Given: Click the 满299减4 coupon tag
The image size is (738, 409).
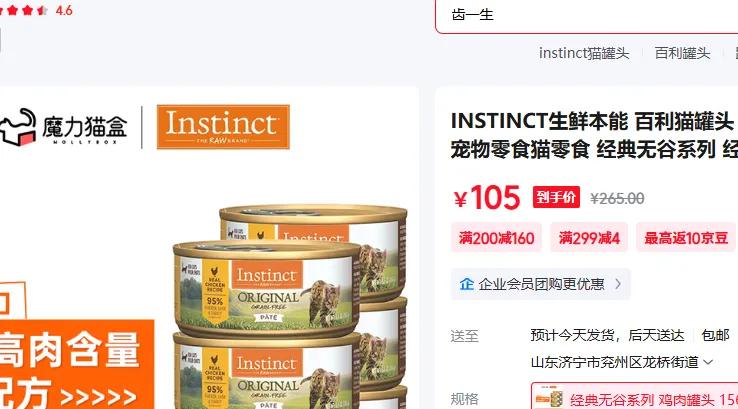Looking at the screenshot, I should point(589,238).
